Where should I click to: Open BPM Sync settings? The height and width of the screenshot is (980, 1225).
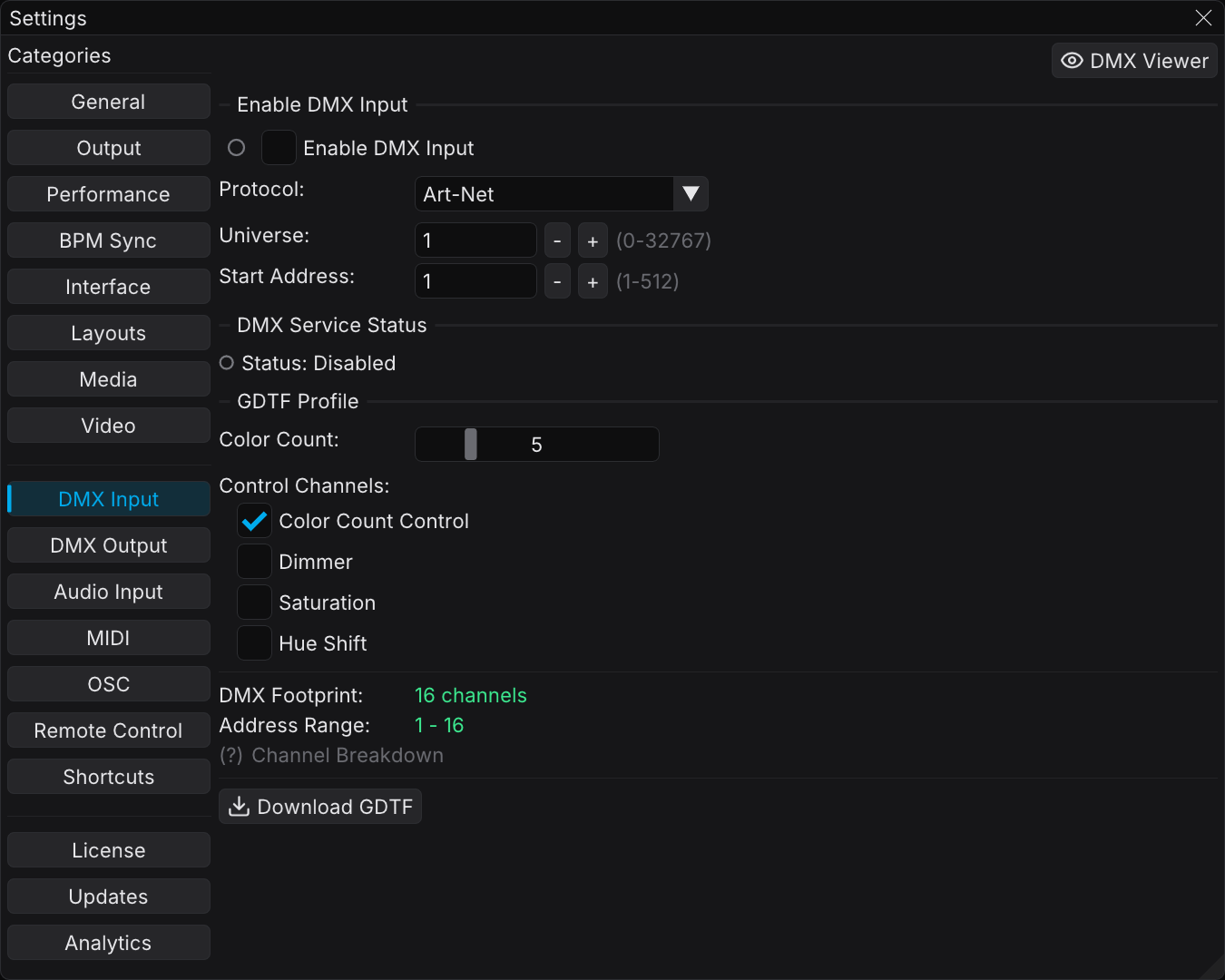click(109, 240)
